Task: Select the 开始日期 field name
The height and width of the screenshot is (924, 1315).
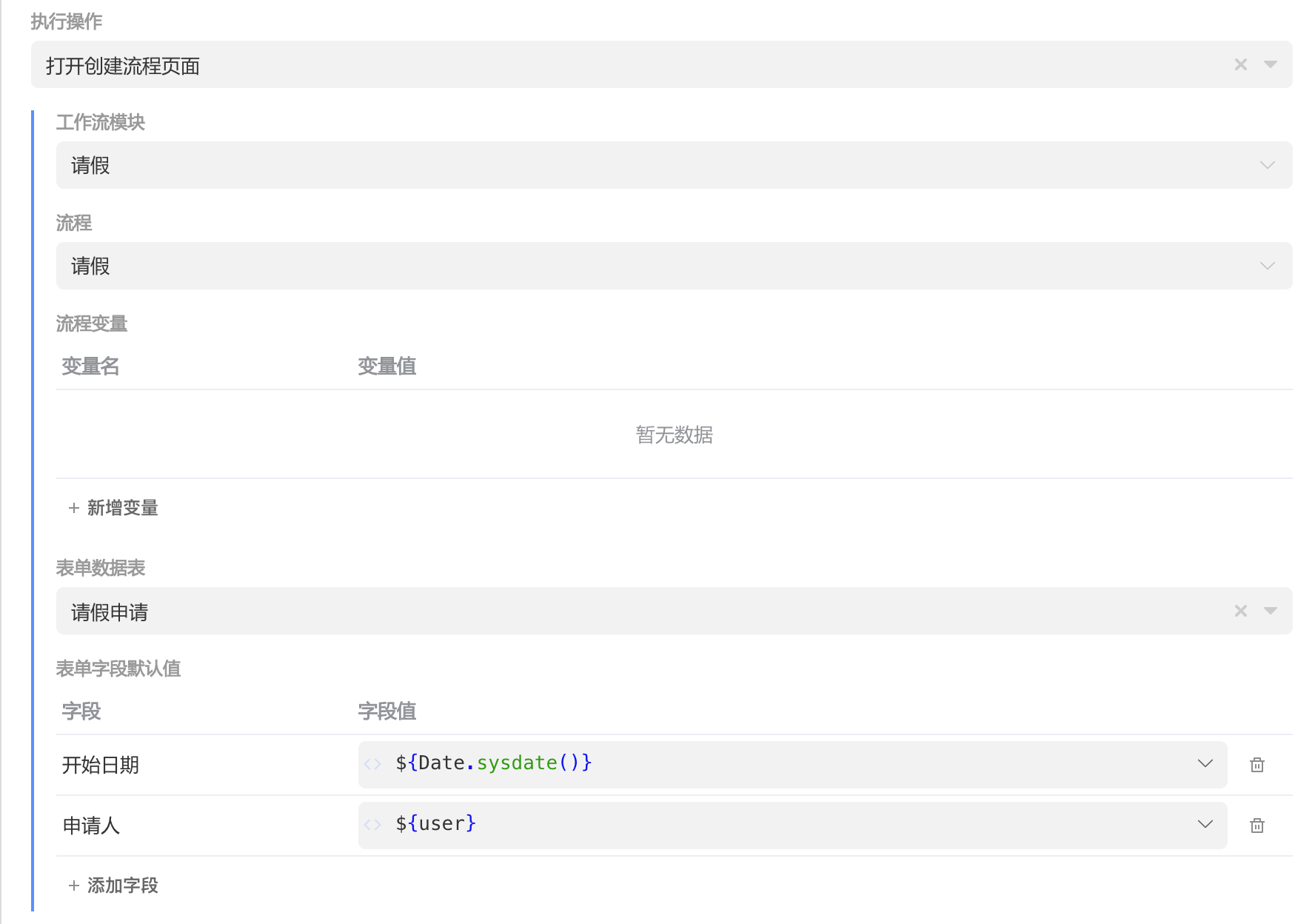Action: pos(101,765)
